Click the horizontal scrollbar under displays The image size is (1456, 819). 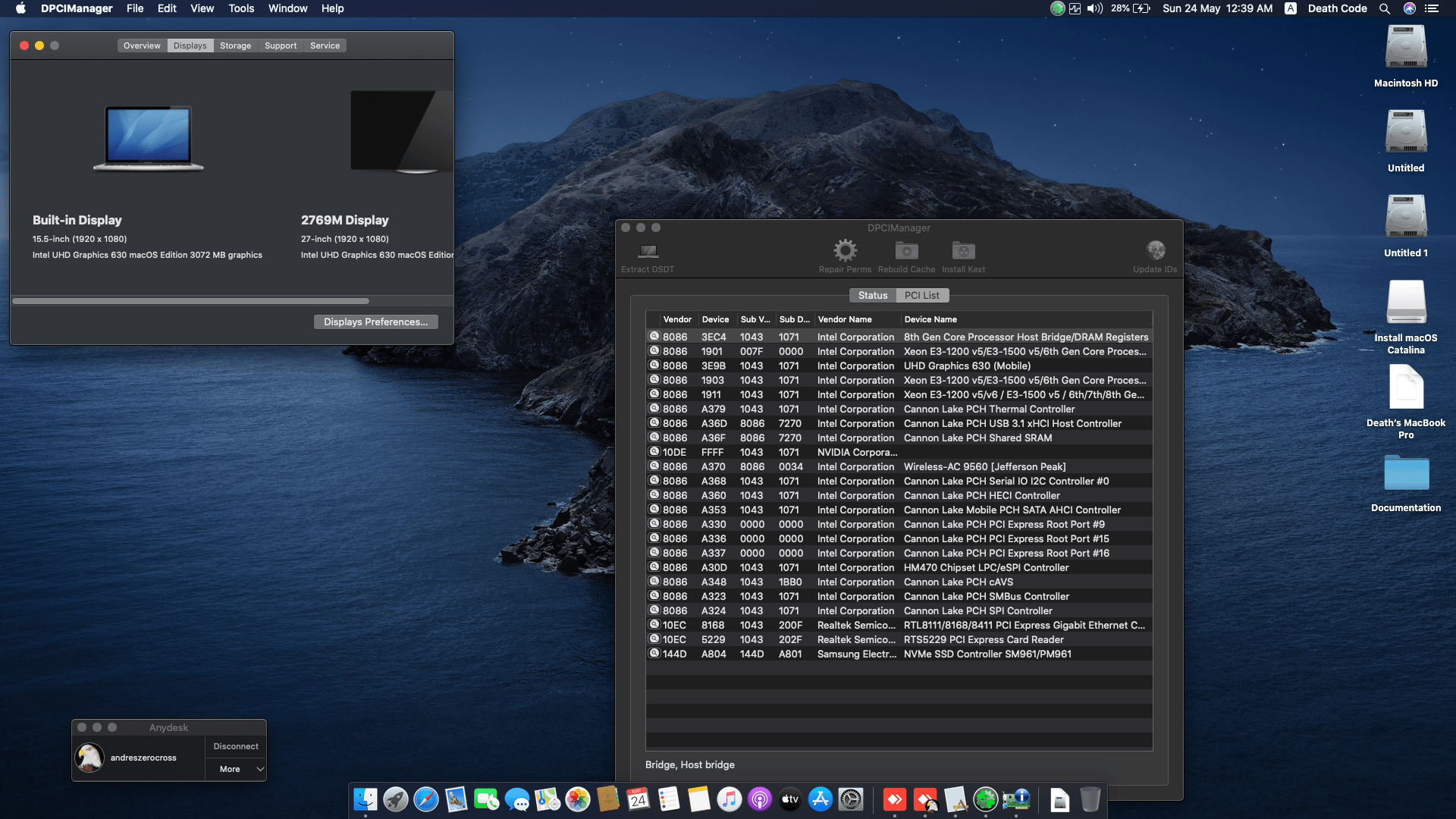point(190,301)
